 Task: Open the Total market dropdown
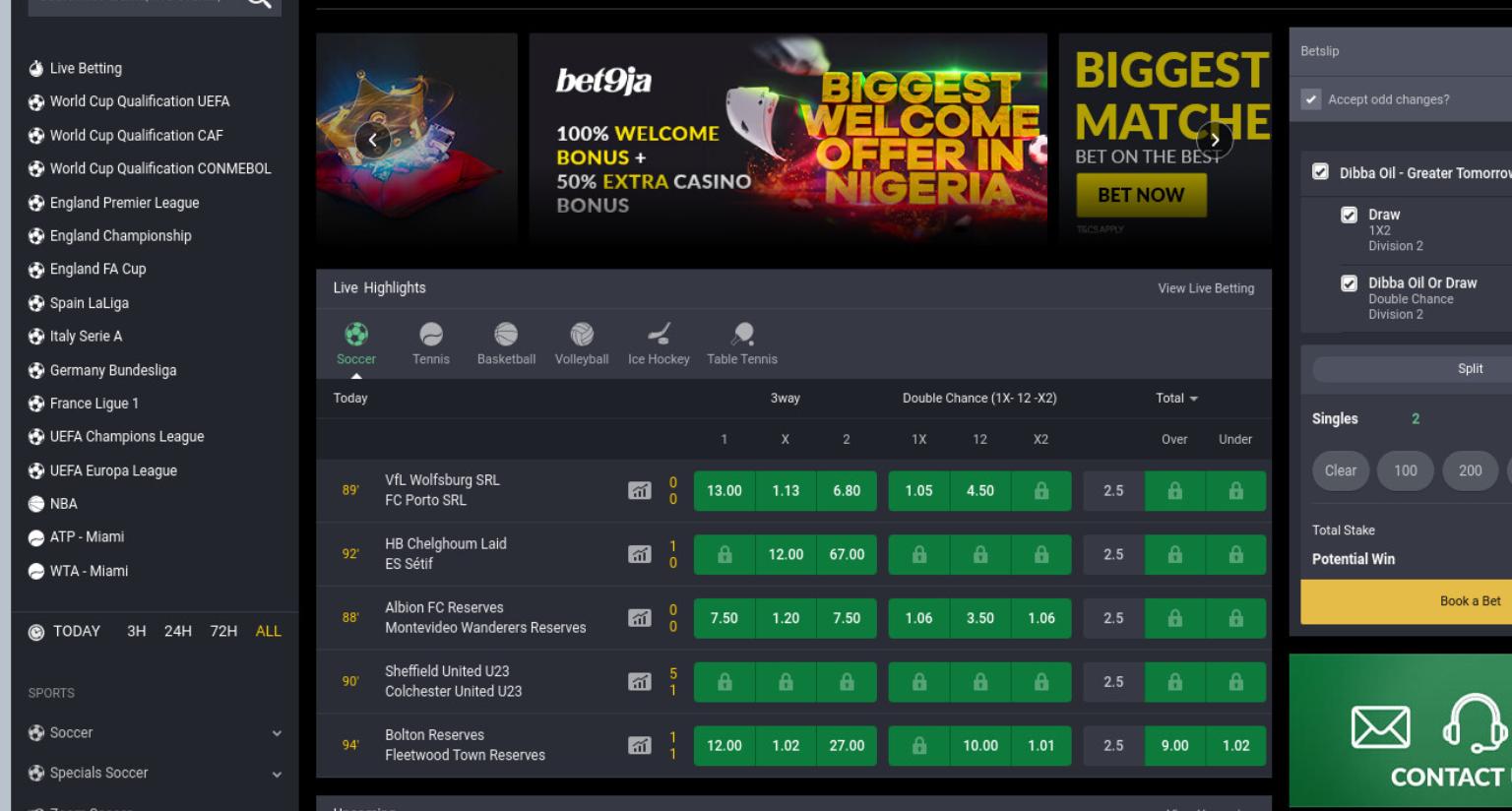1176,399
